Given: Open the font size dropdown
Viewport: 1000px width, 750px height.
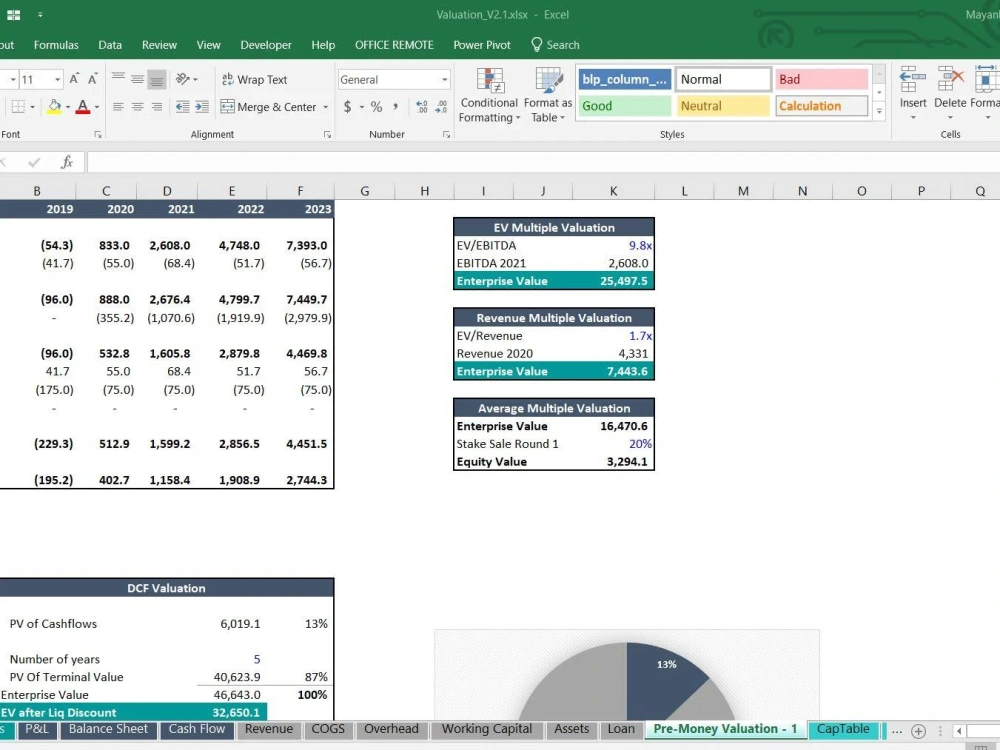Looking at the screenshot, I should [56, 79].
